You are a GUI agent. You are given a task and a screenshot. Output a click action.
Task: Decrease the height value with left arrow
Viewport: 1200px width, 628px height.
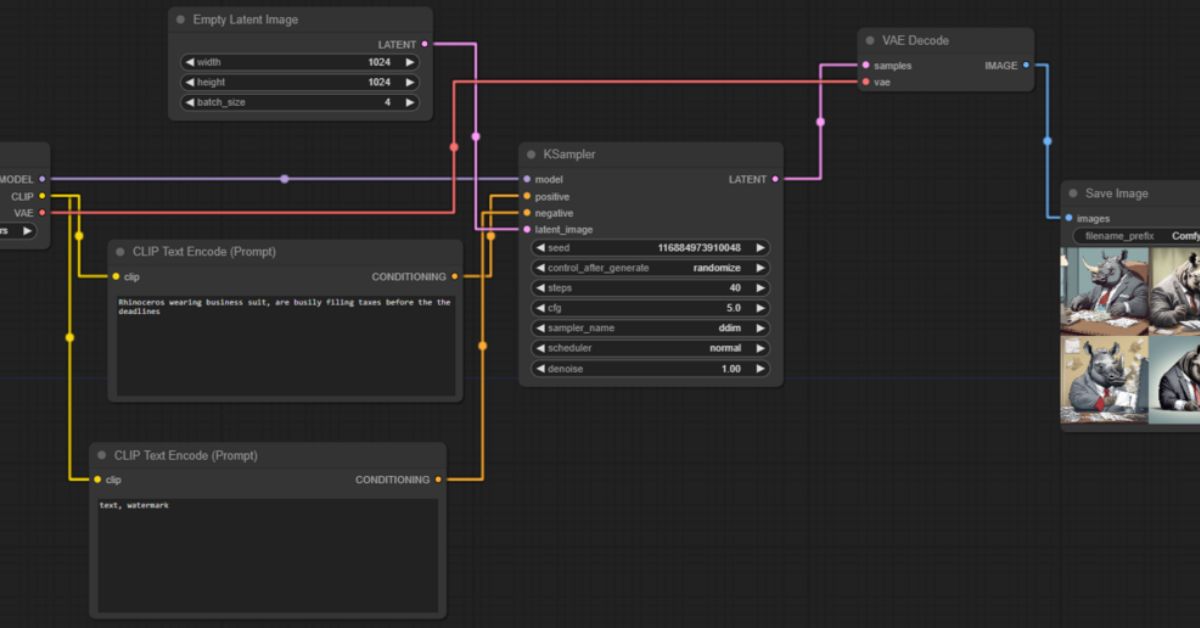coord(189,82)
